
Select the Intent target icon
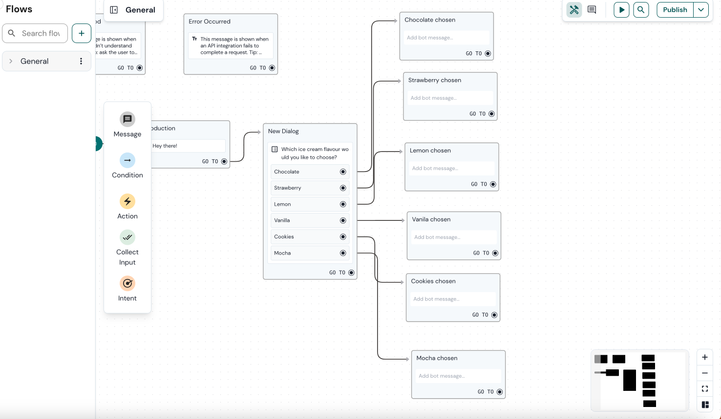pos(127,283)
